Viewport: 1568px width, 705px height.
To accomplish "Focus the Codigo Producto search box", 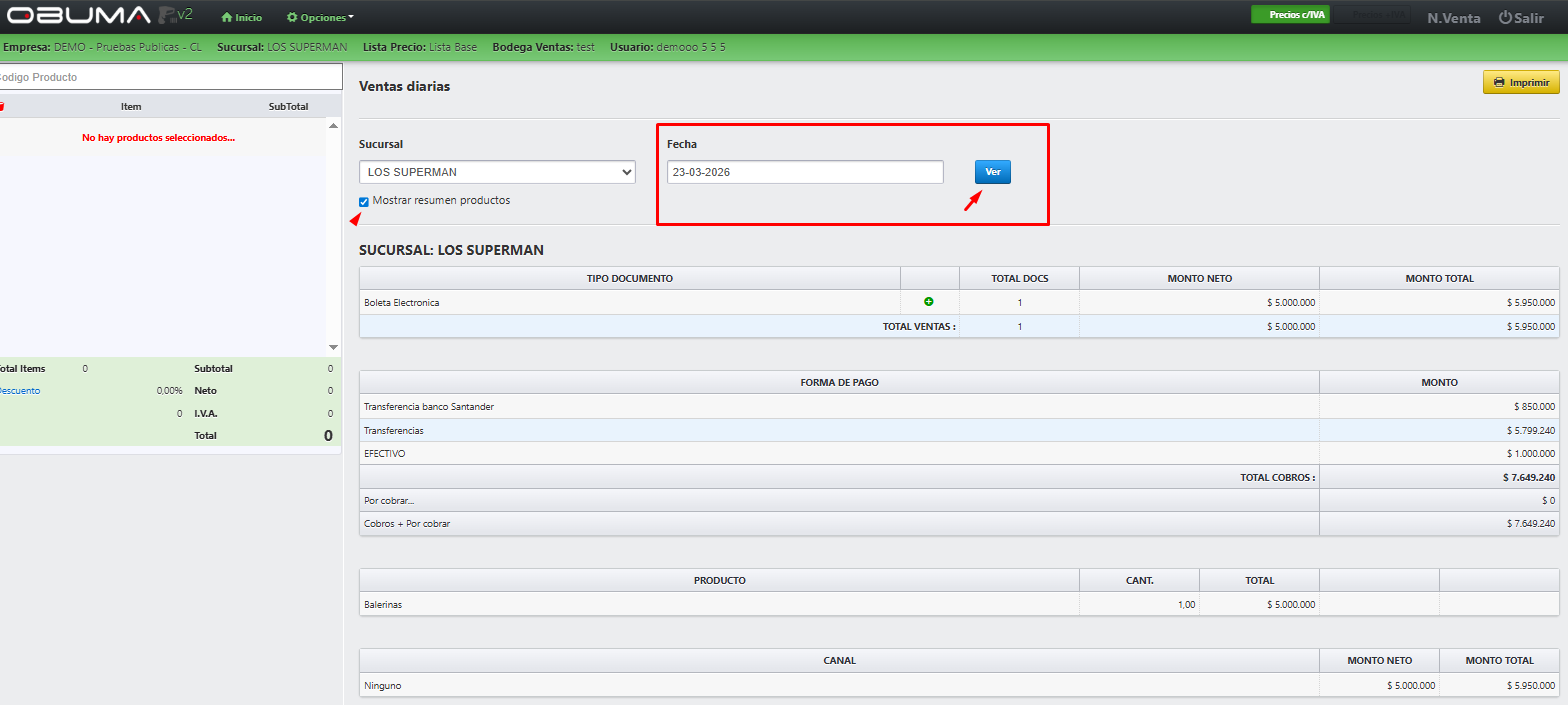I will click(170, 77).
